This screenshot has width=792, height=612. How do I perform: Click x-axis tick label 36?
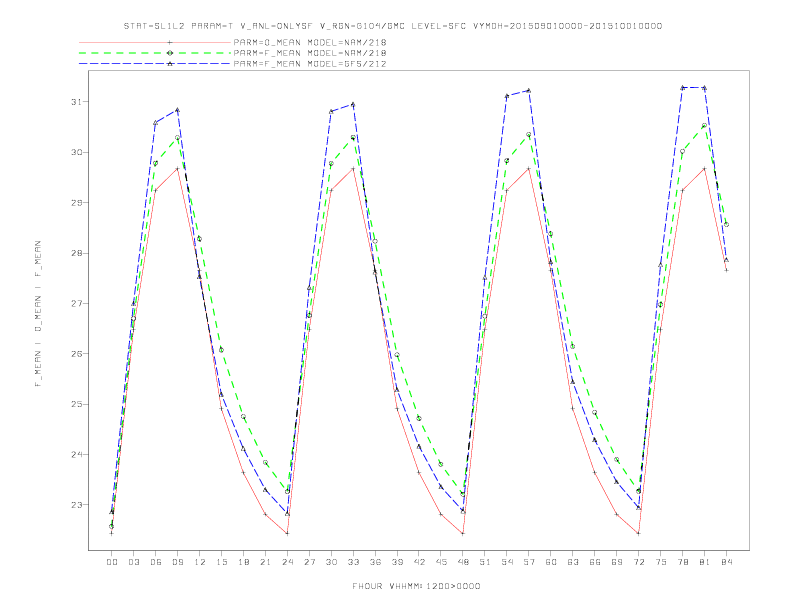pyautogui.click(x=375, y=562)
